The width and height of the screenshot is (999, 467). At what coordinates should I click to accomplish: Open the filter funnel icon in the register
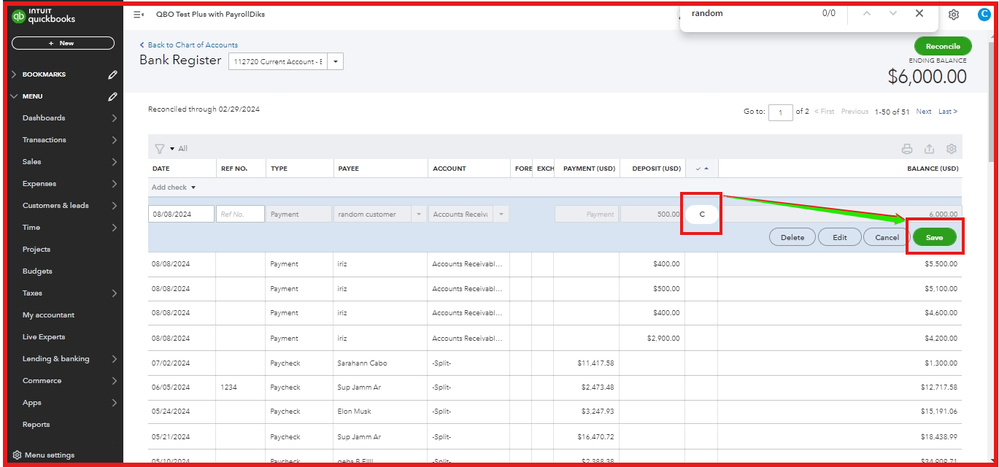click(x=159, y=148)
